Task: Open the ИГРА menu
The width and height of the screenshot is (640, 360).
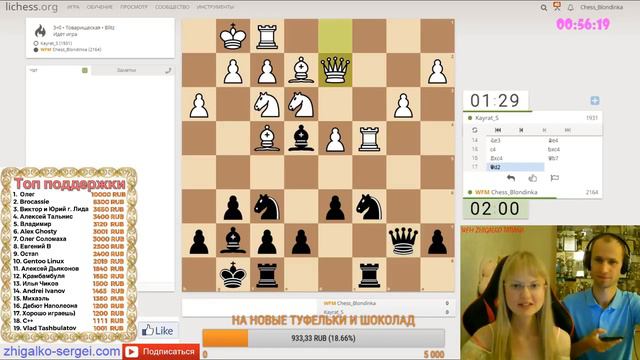Action: pos(73,7)
